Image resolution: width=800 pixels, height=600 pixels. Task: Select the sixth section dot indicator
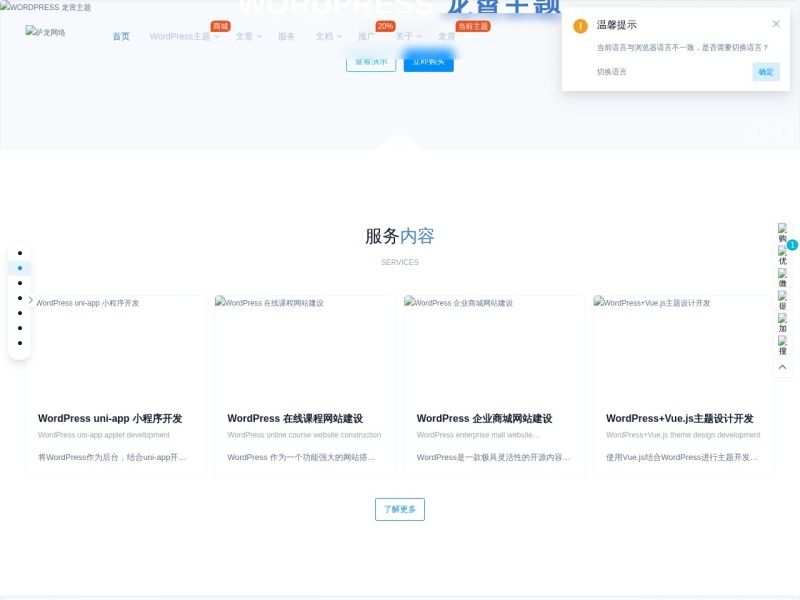coord(20,328)
